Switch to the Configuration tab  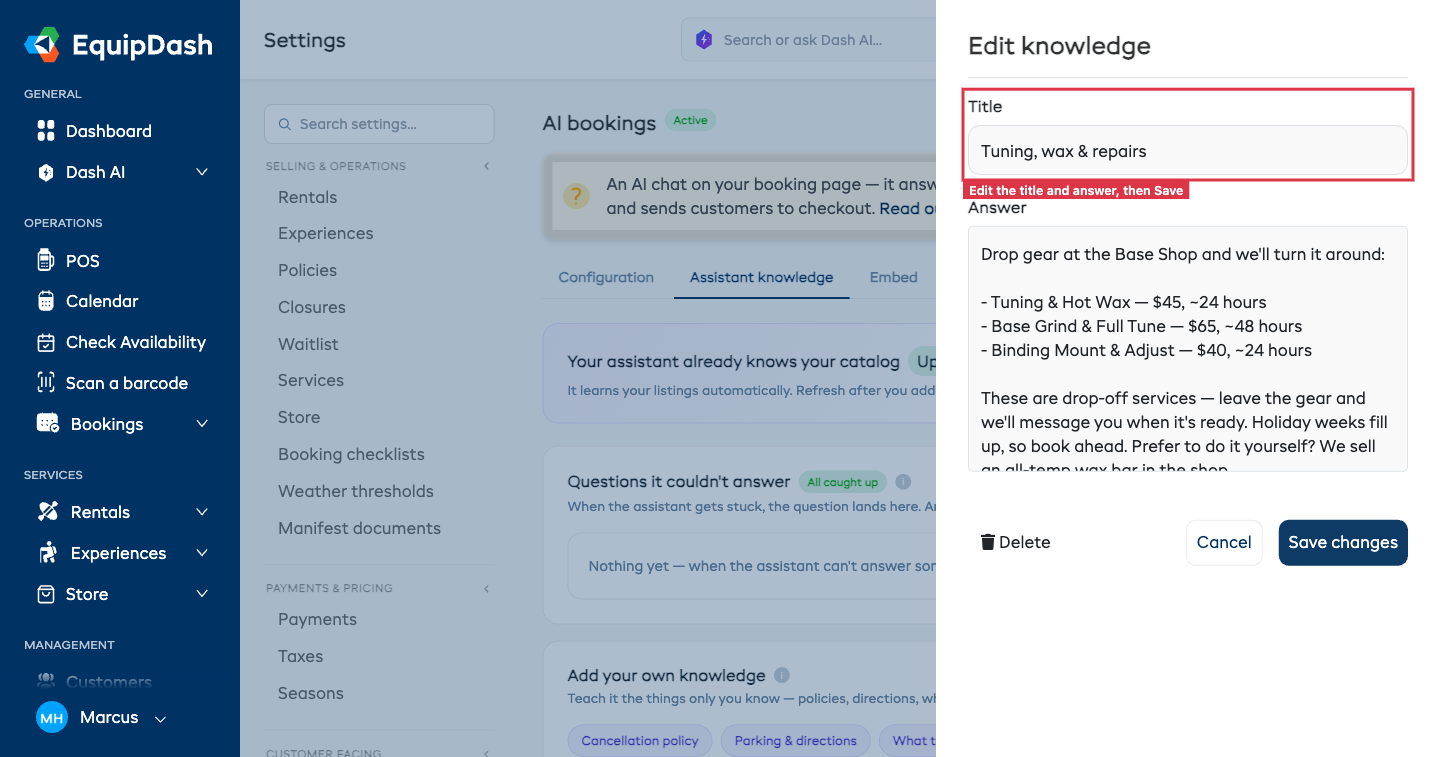pos(606,277)
